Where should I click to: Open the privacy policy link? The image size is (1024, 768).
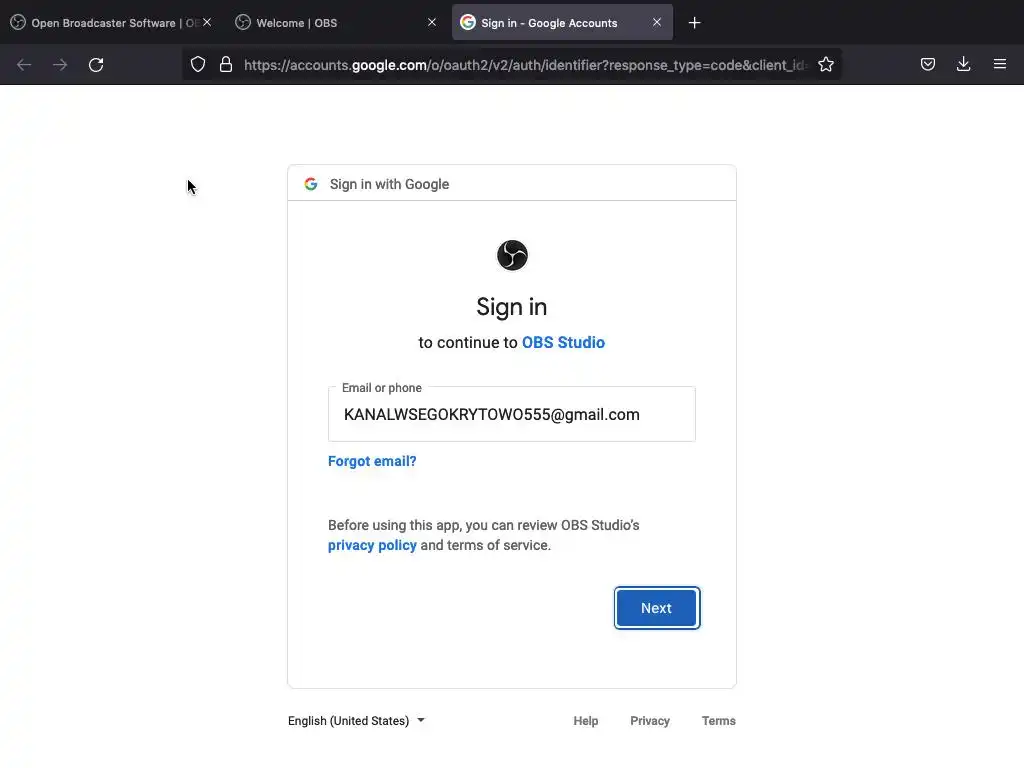click(x=372, y=545)
